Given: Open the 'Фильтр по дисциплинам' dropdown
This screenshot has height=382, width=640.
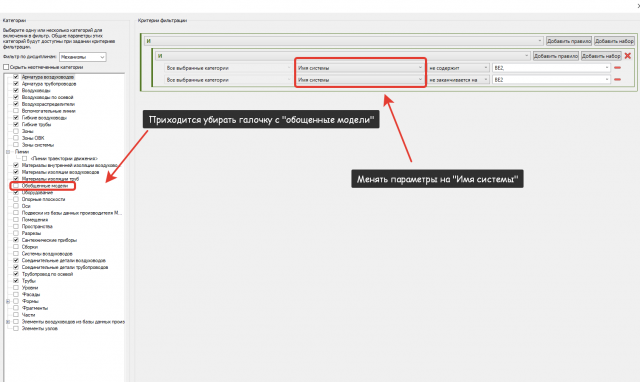Looking at the screenshot, I should [x=83, y=57].
